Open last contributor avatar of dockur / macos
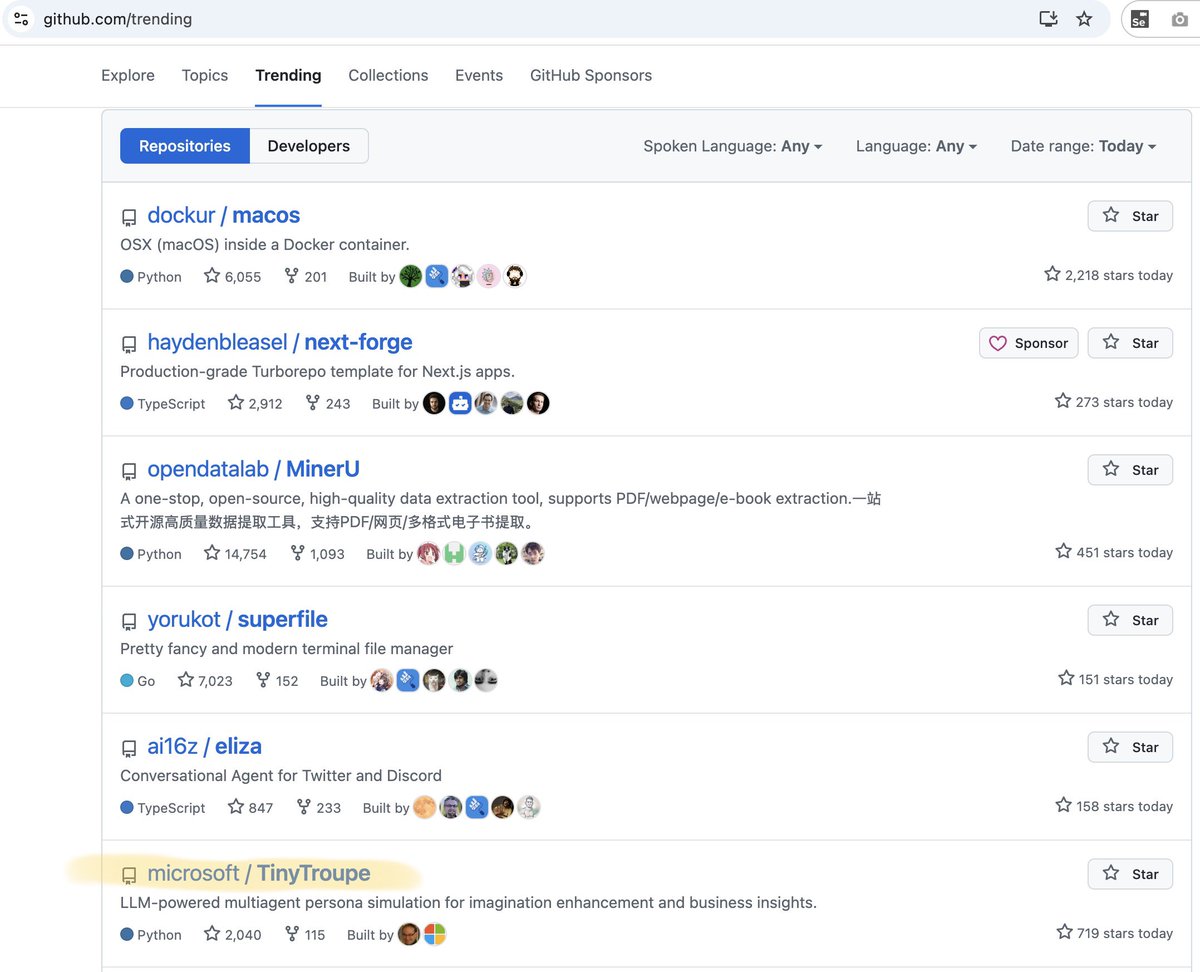1200x972 pixels. (x=514, y=276)
